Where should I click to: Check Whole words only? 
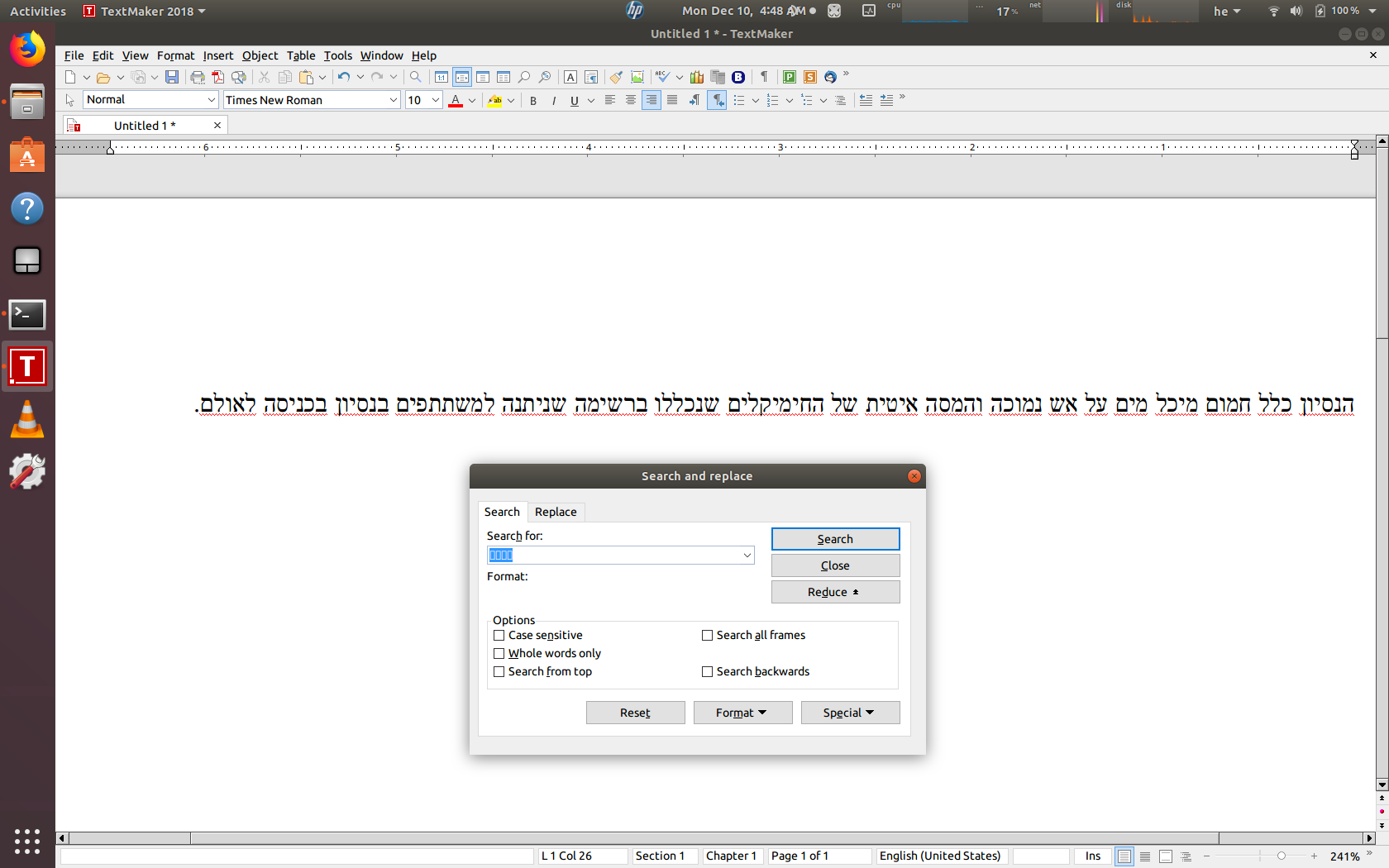(499, 654)
